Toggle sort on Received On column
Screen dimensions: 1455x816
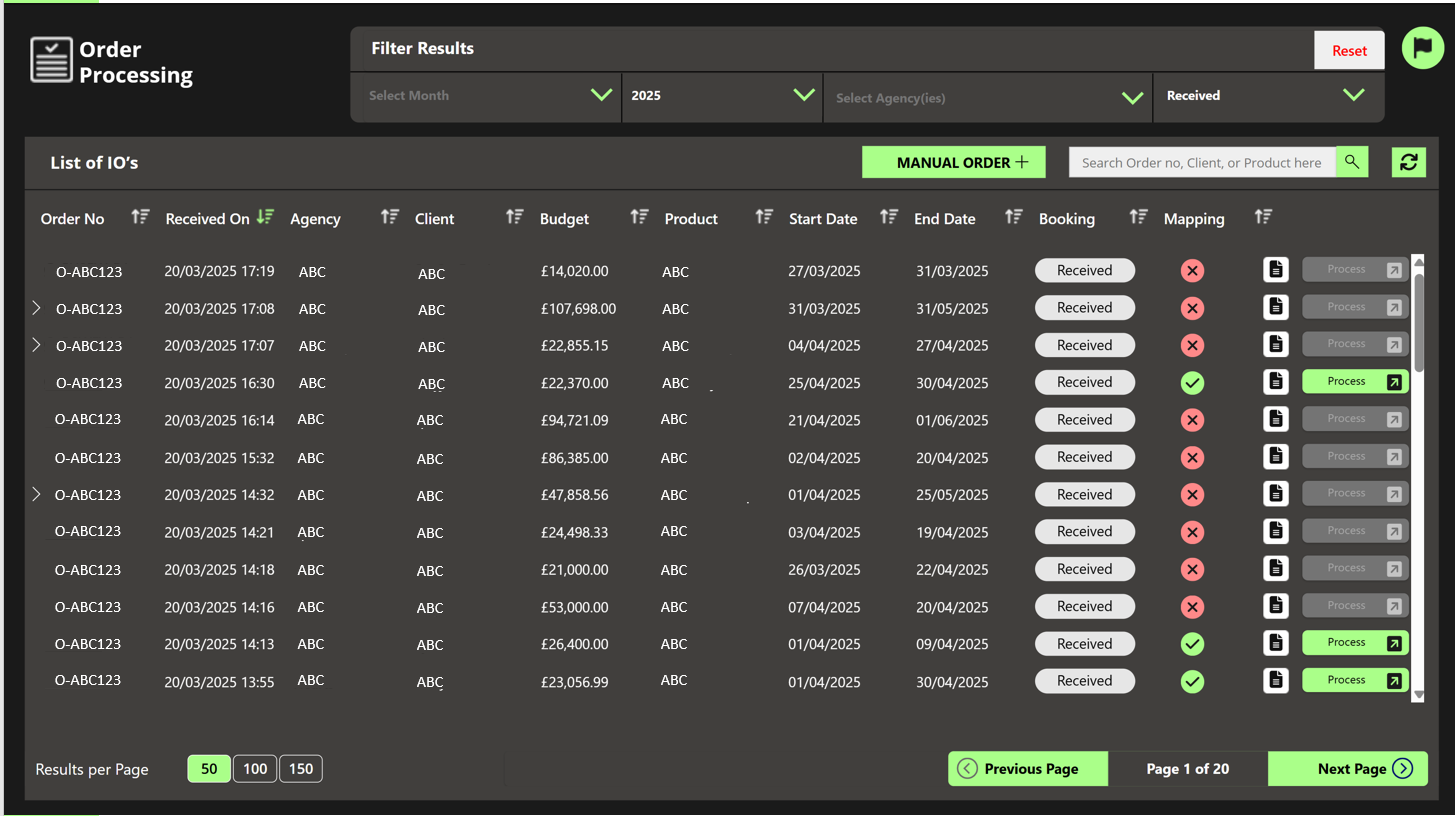265,217
